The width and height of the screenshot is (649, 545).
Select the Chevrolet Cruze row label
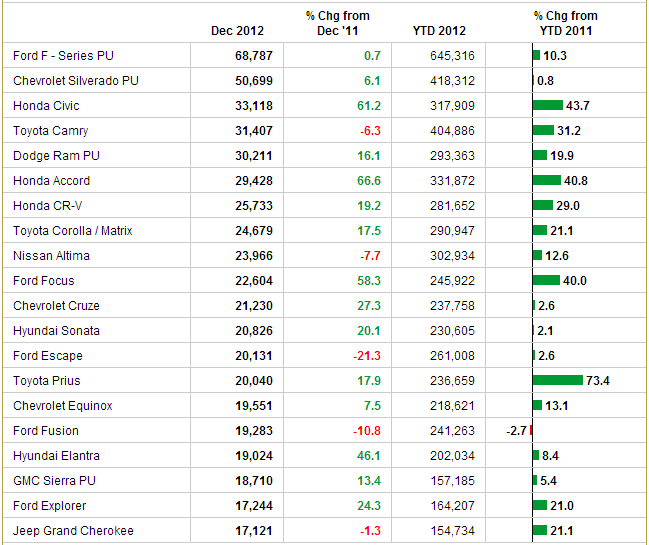click(56, 306)
